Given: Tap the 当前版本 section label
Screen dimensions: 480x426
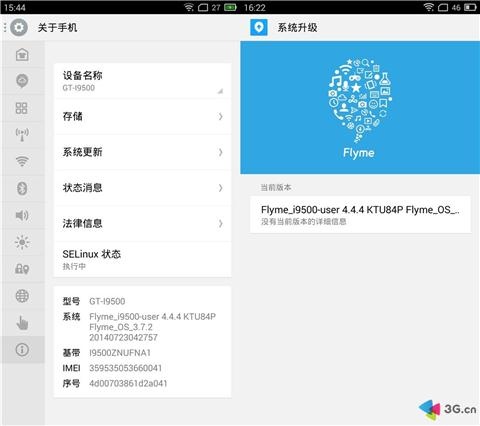Looking at the screenshot, I should 276,187.
